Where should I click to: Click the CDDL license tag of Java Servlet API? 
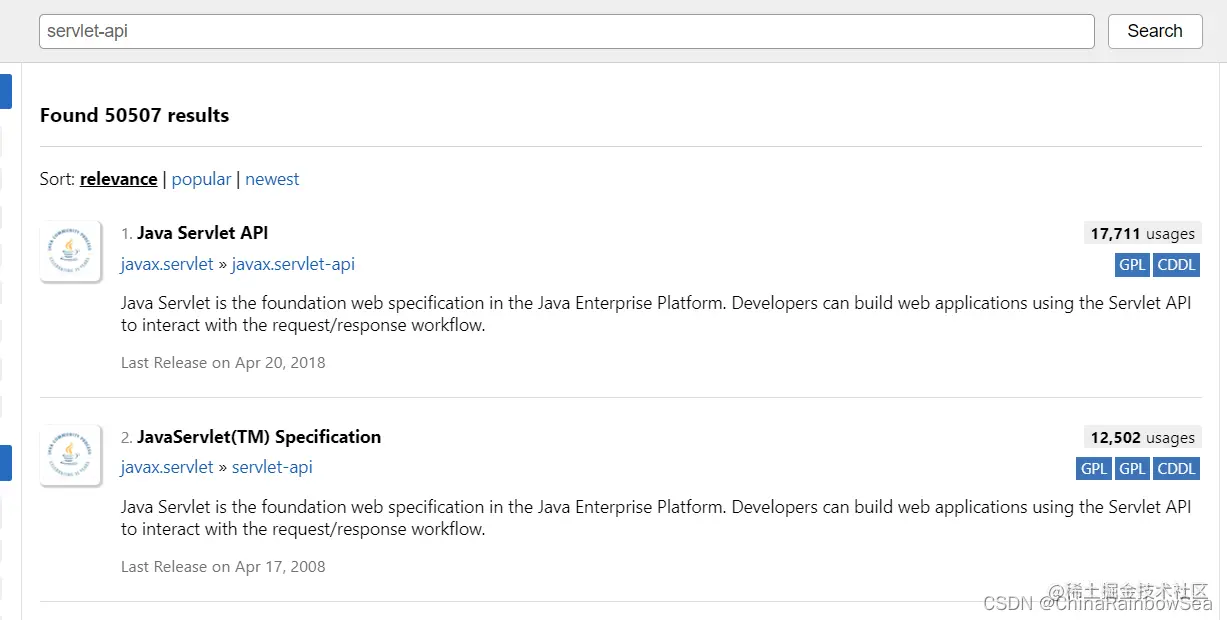(x=1176, y=265)
